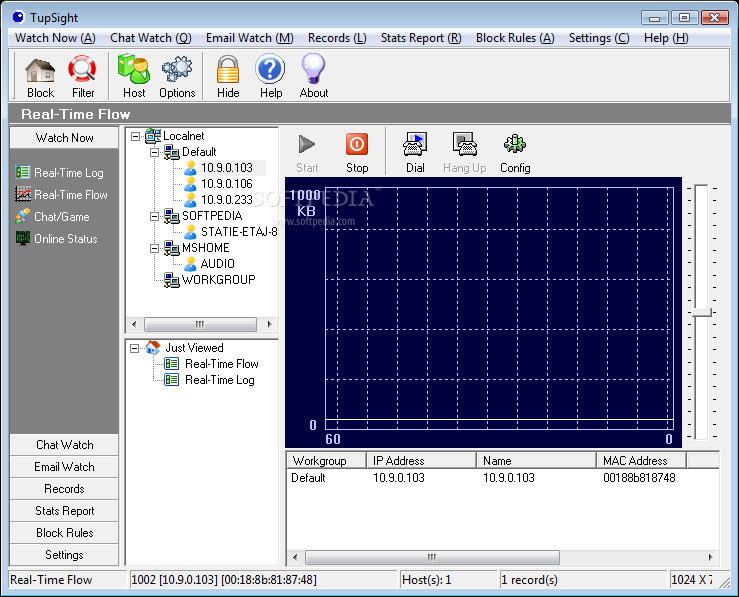The image size is (739, 597).
Task: Collapse the Localnet tree node
Action: point(135,136)
